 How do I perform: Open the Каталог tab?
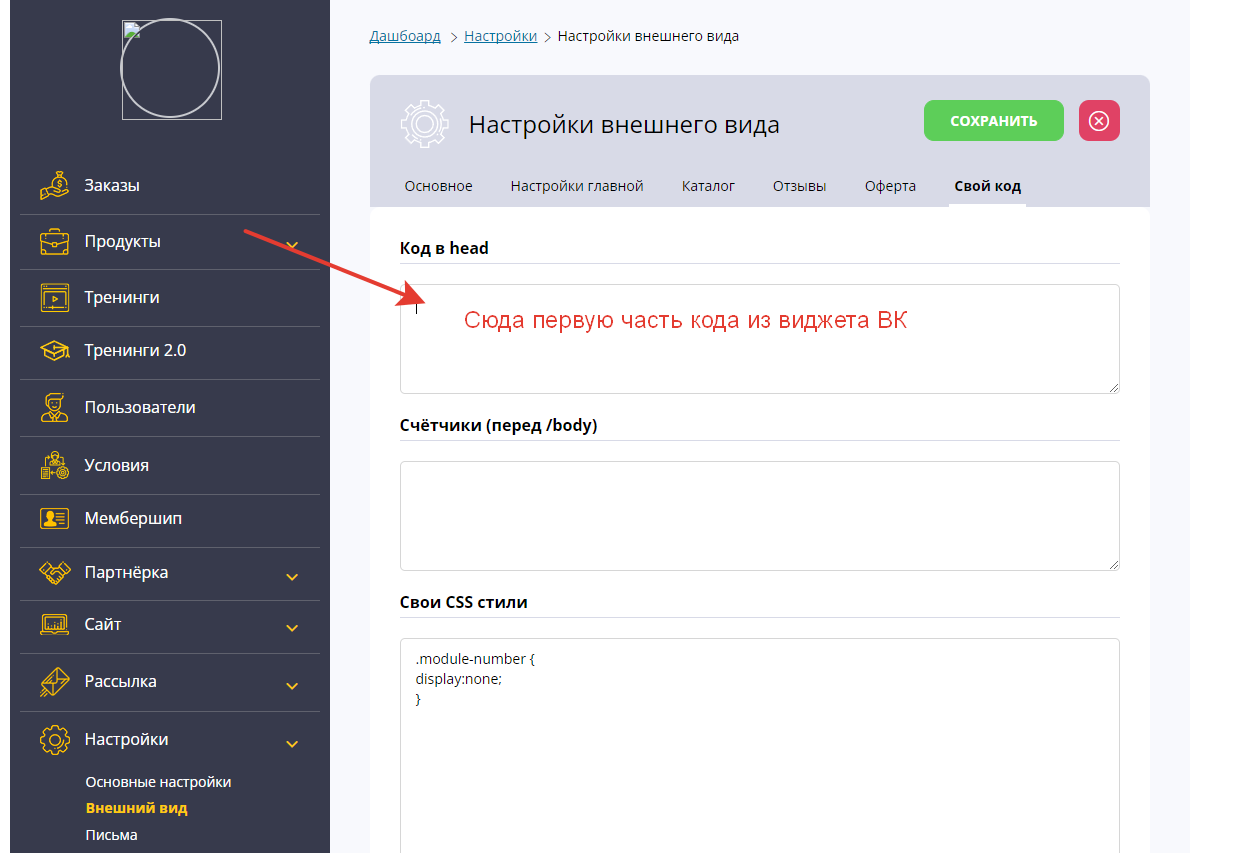pyautogui.click(x=708, y=186)
